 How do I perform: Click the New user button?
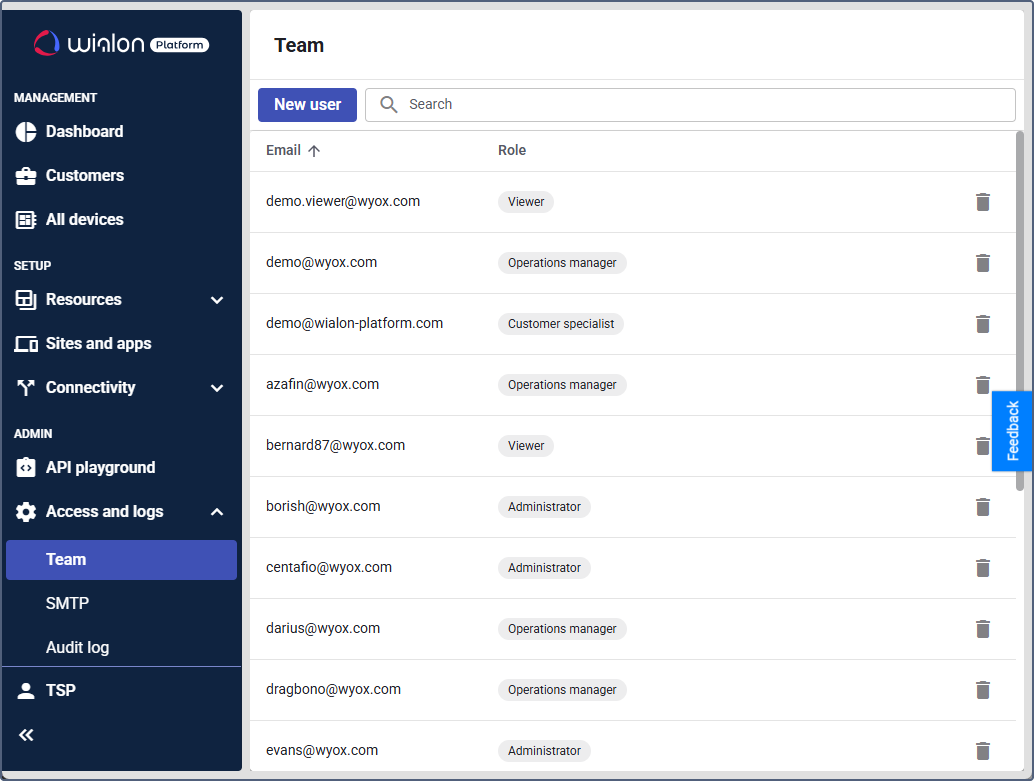pyautogui.click(x=307, y=105)
